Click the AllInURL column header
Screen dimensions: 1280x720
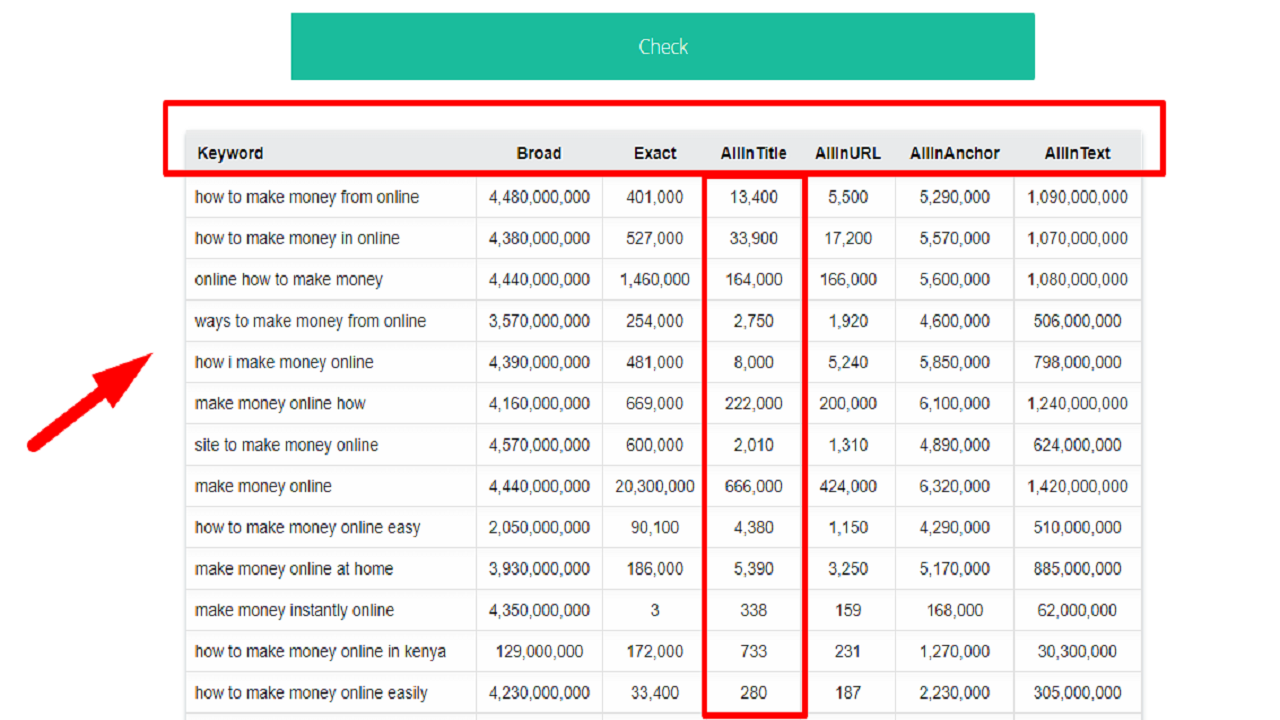(848, 153)
